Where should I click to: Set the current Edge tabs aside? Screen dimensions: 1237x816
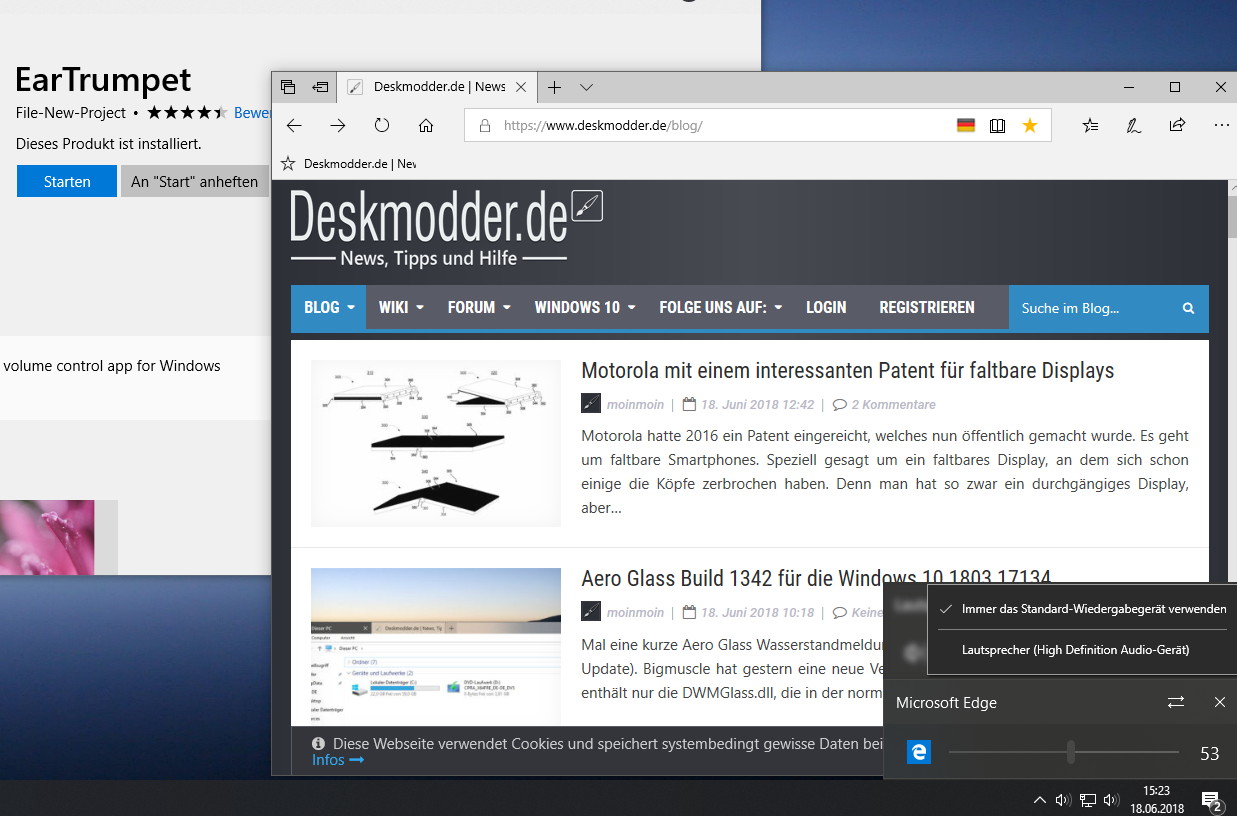pyautogui.click(x=320, y=87)
